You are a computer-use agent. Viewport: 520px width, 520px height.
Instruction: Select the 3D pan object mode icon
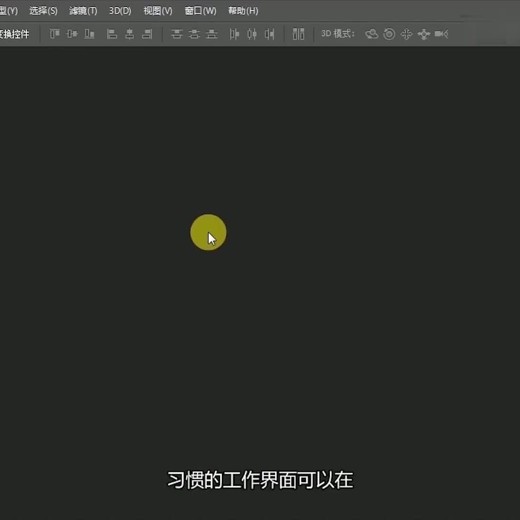(406, 34)
